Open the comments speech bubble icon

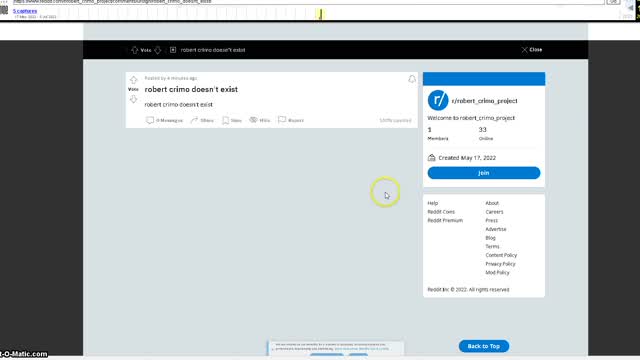pos(150,120)
